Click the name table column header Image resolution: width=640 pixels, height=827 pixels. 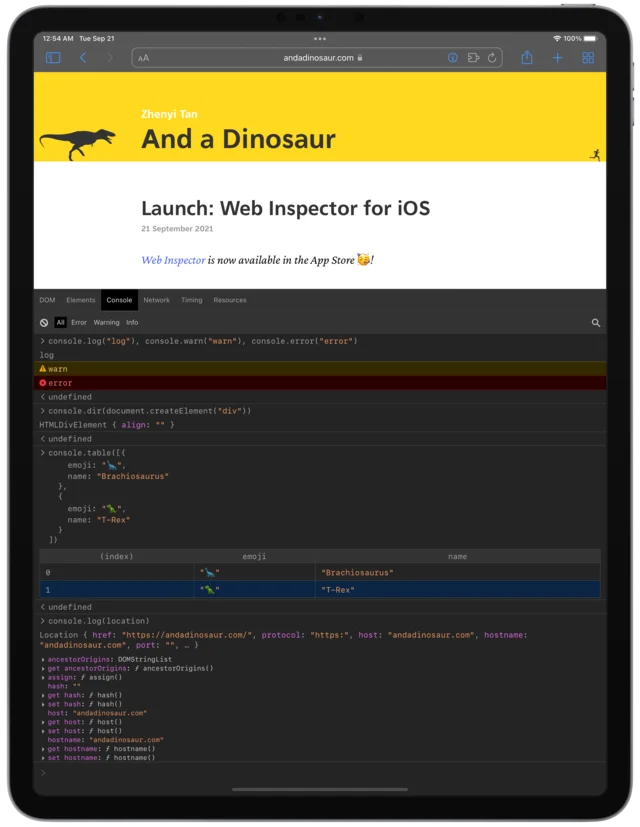click(x=457, y=556)
